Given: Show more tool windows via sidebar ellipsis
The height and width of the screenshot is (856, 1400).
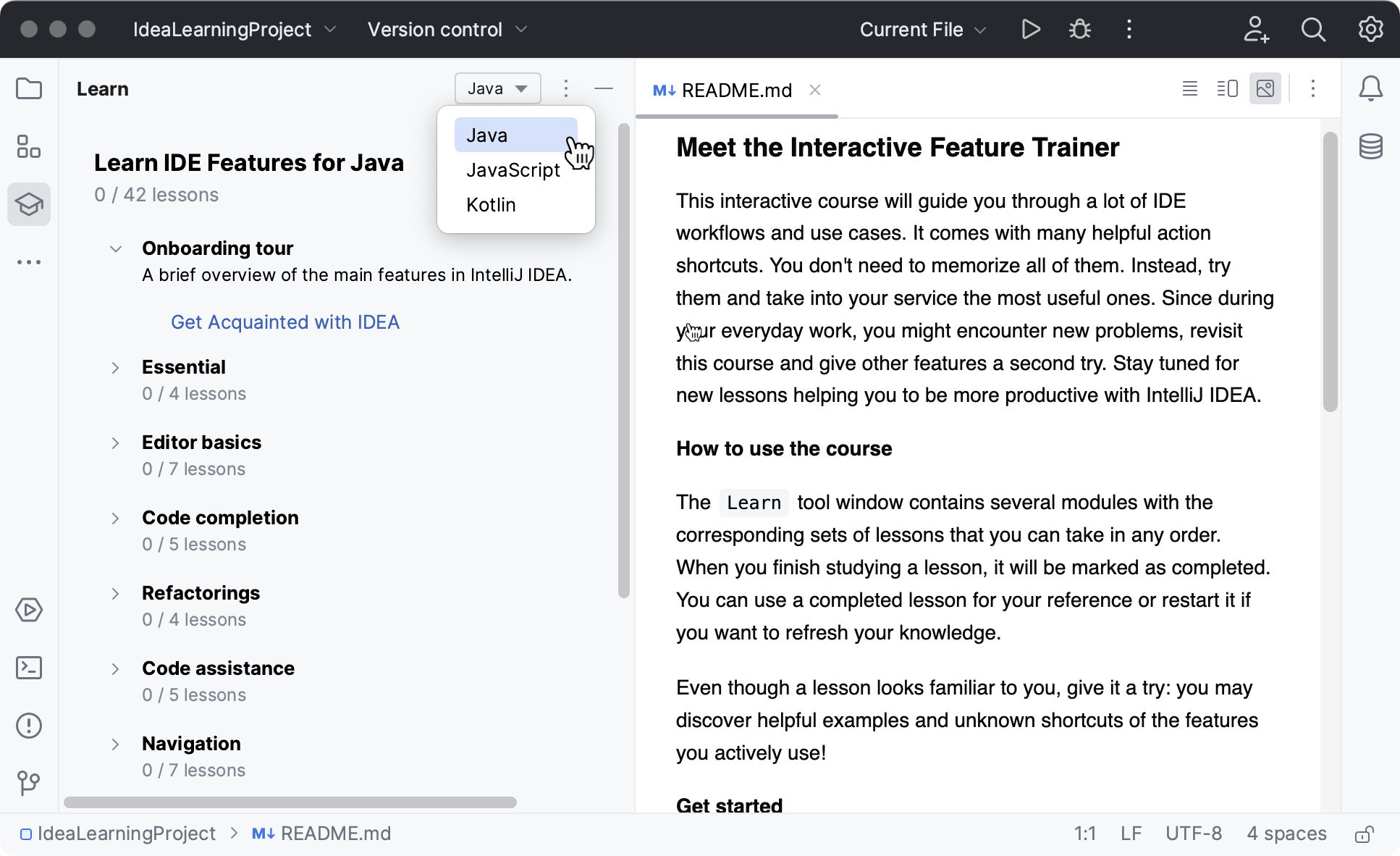Looking at the screenshot, I should [x=29, y=262].
